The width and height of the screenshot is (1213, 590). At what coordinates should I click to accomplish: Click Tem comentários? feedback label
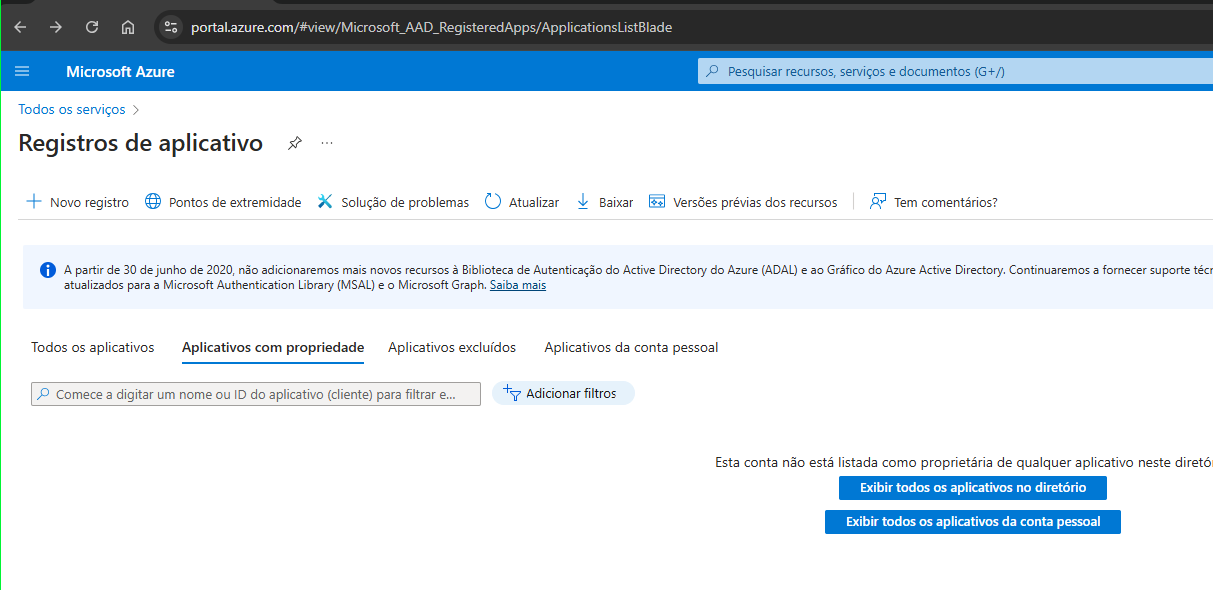point(945,202)
